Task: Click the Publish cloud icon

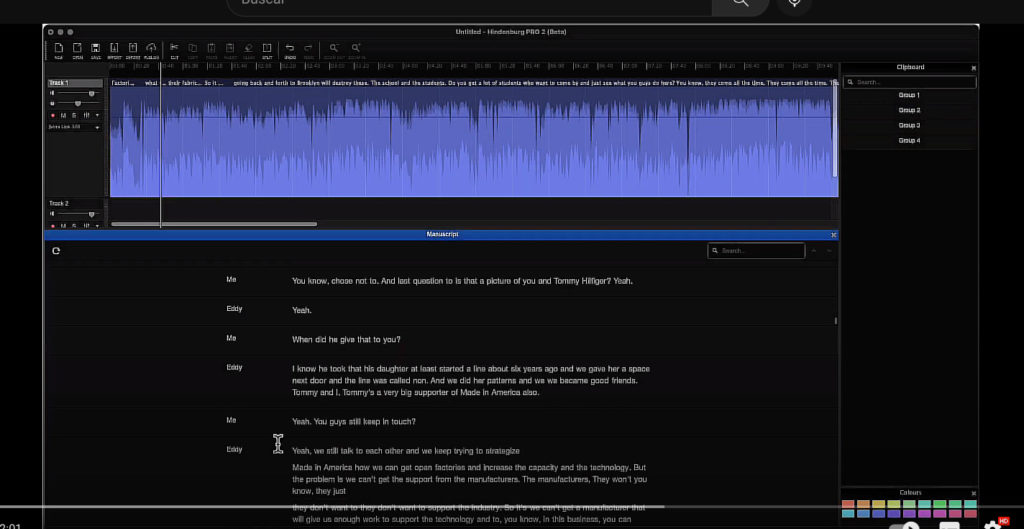Action: (151, 50)
